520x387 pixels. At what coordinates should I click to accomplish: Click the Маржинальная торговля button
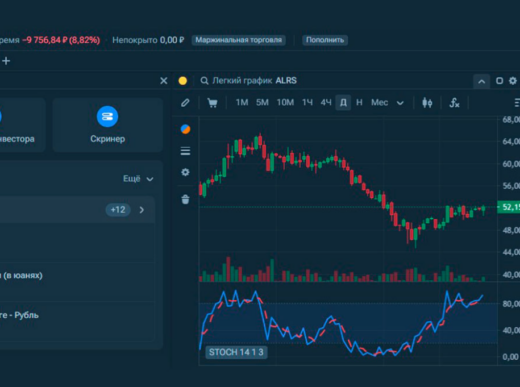pyautogui.click(x=238, y=40)
